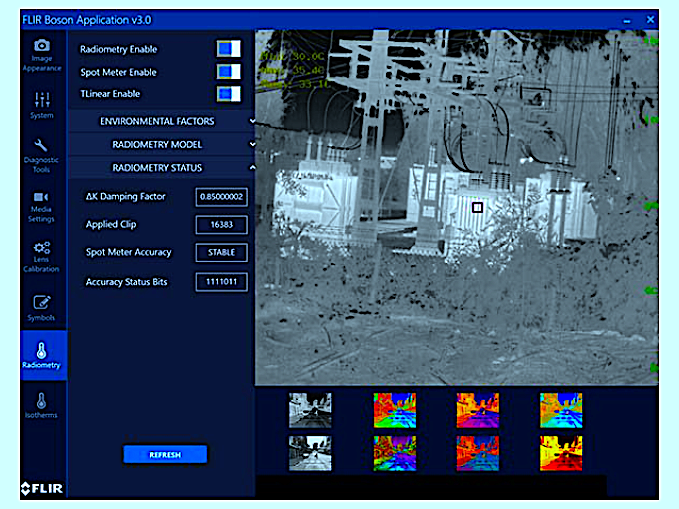
Task: Click the Accuracy Status Bits 1111011 field
Action: [x=221, y=282]
